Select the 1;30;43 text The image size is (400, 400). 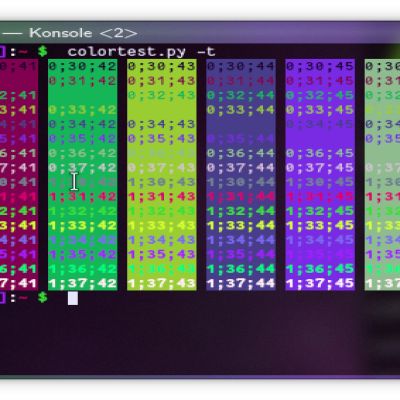[162, 182]
